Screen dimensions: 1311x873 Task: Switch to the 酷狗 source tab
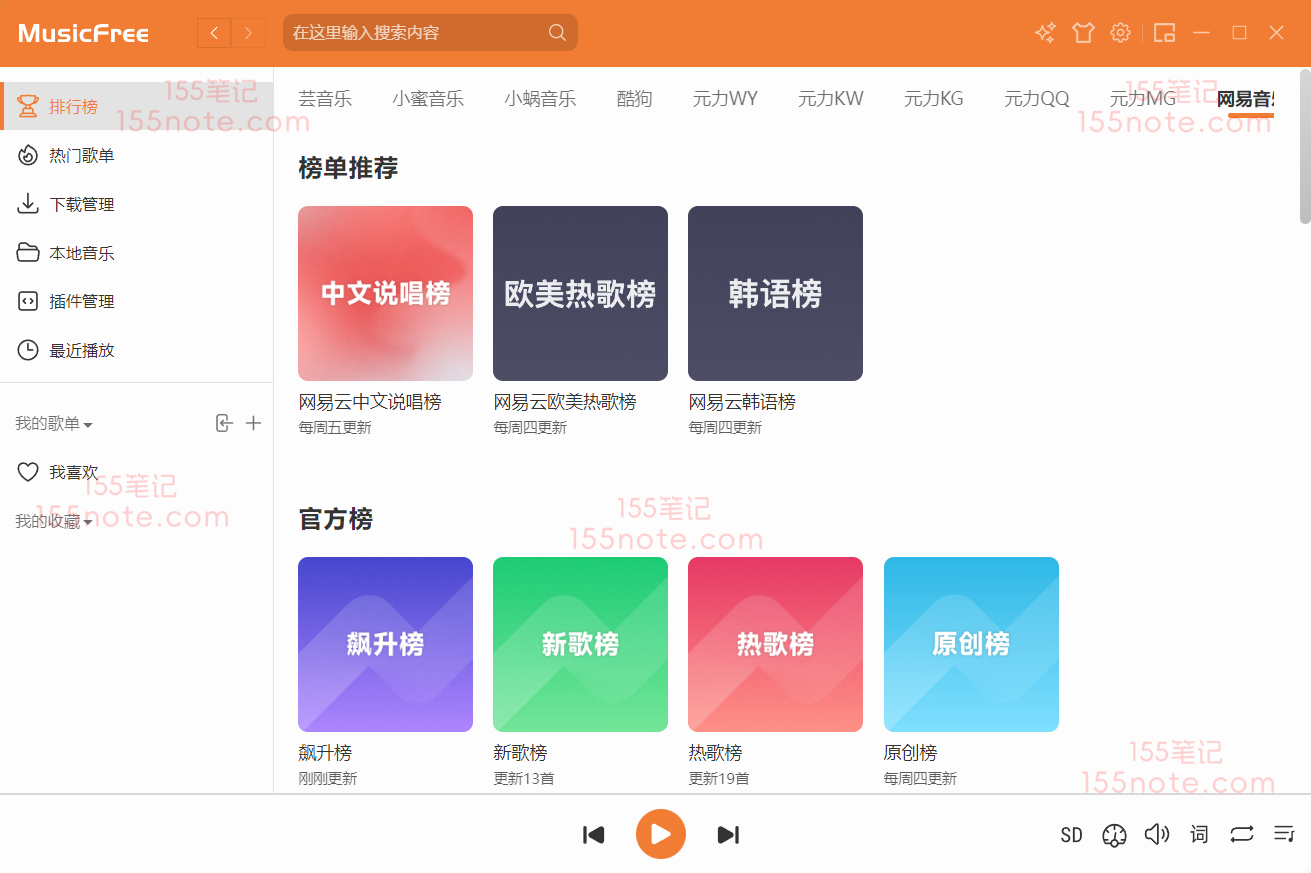click(x=634, y=98)
